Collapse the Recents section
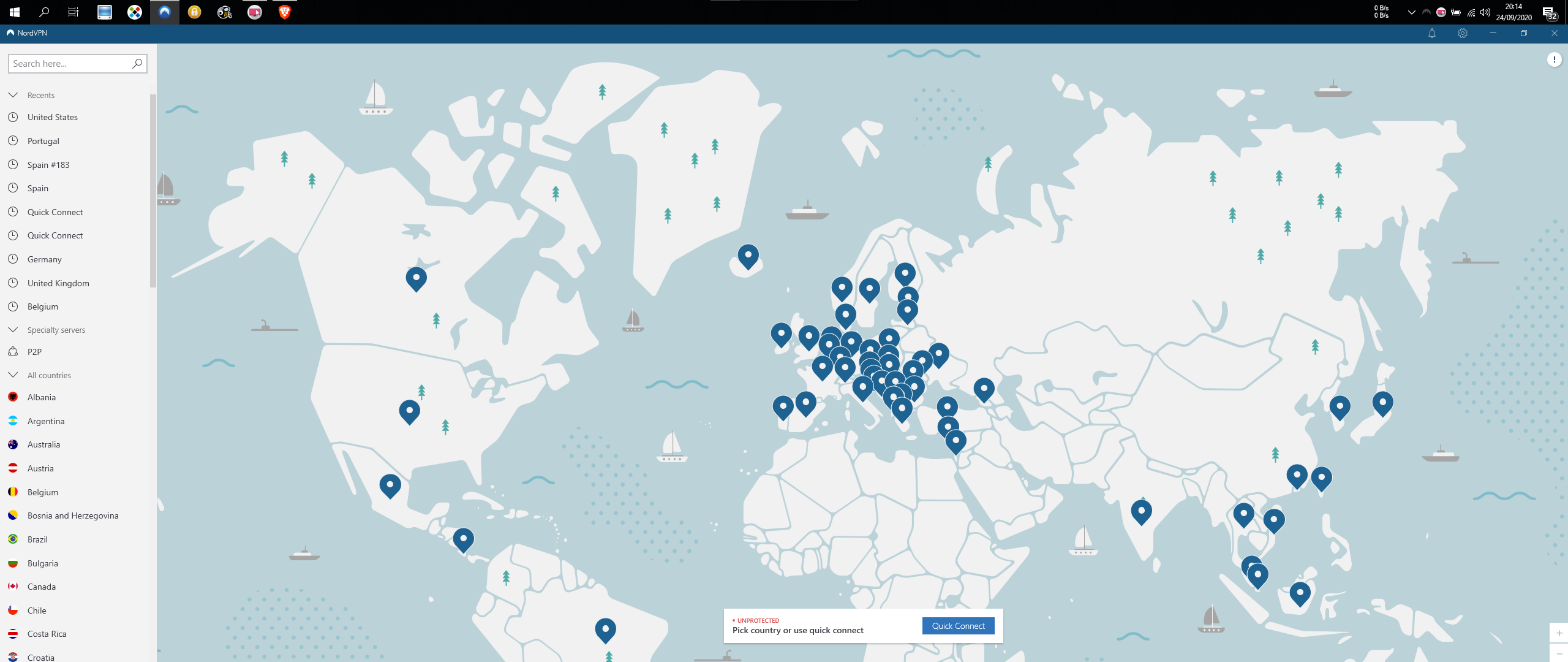Viewport: 1568px width, 662px height. 13,95
